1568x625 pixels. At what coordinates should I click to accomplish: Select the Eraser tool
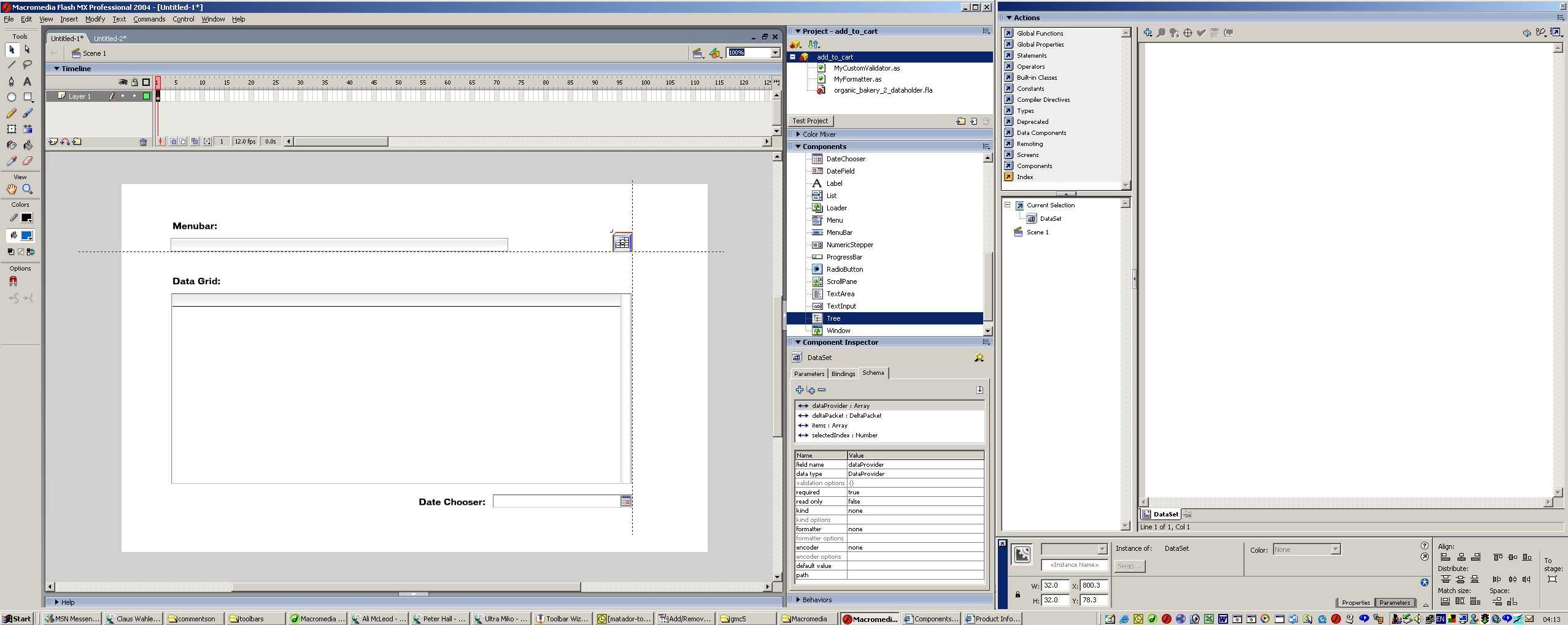click(x=28, y=161)
